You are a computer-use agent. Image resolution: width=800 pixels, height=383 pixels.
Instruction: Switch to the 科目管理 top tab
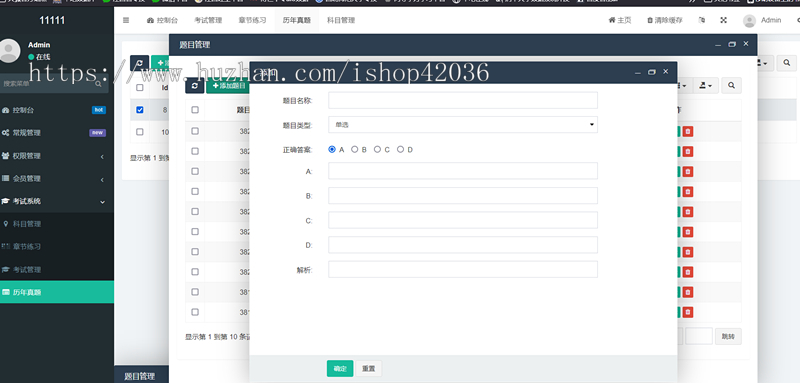click(341, 20)
